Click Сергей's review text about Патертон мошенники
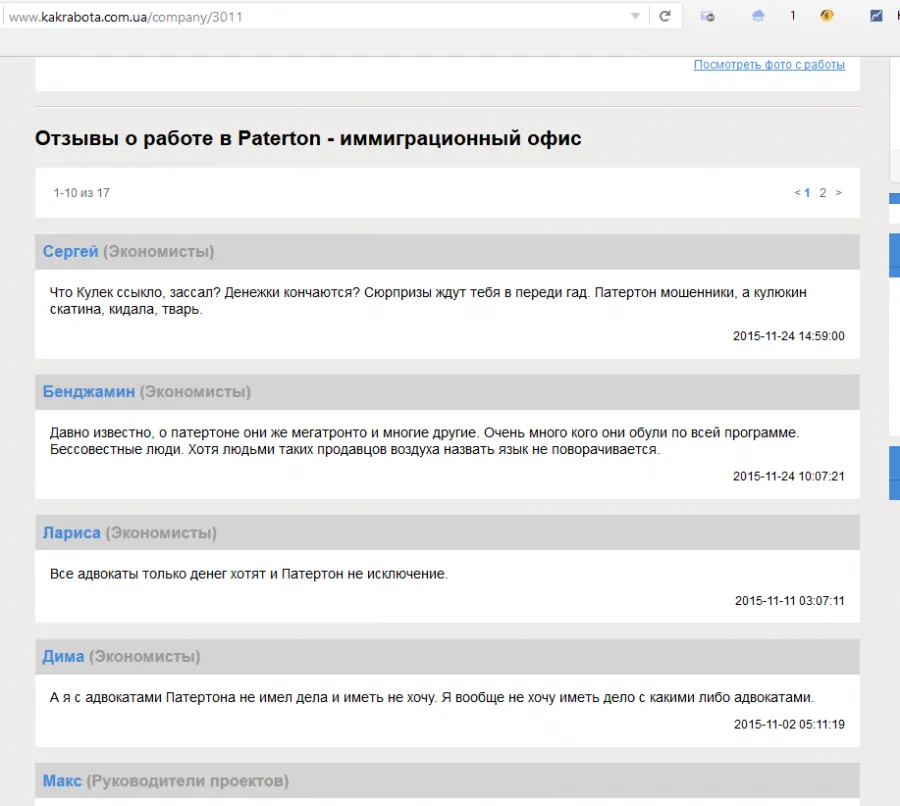 (x=428, y=301)
